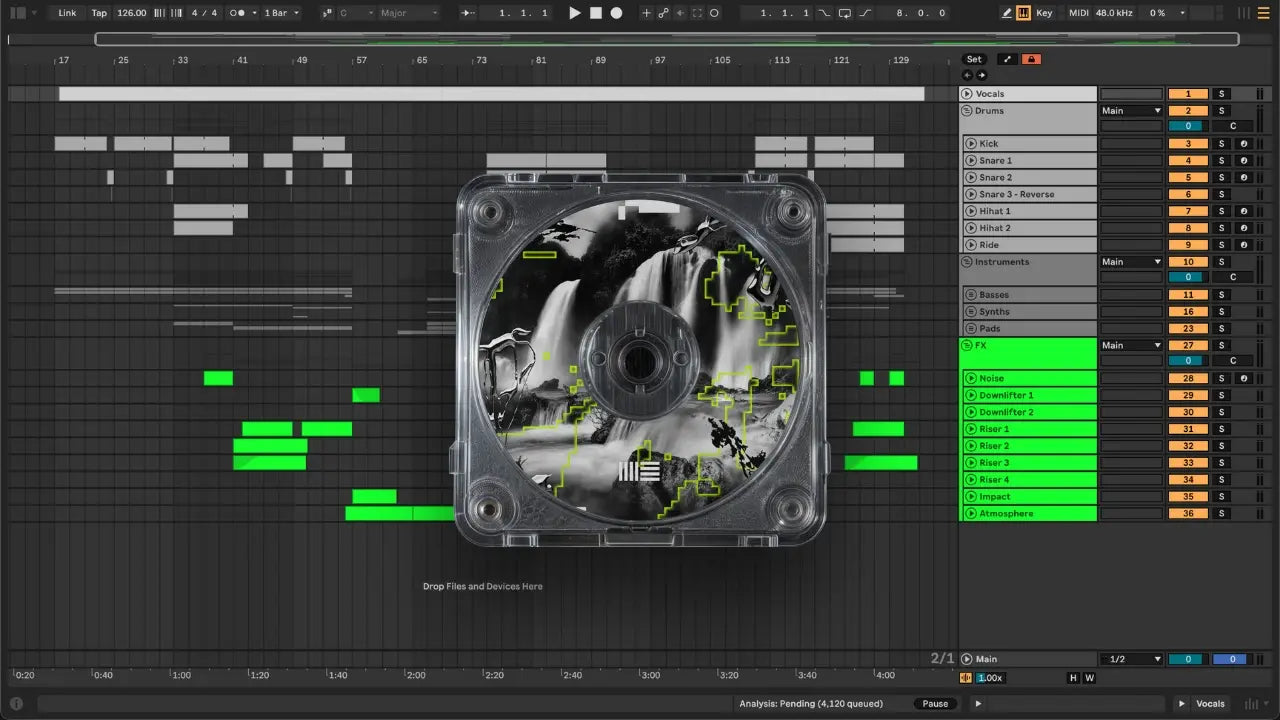This screenshot has width=1280, height=720.
Task: Click the Next Locator right arrow
Action: coord(981,75)
